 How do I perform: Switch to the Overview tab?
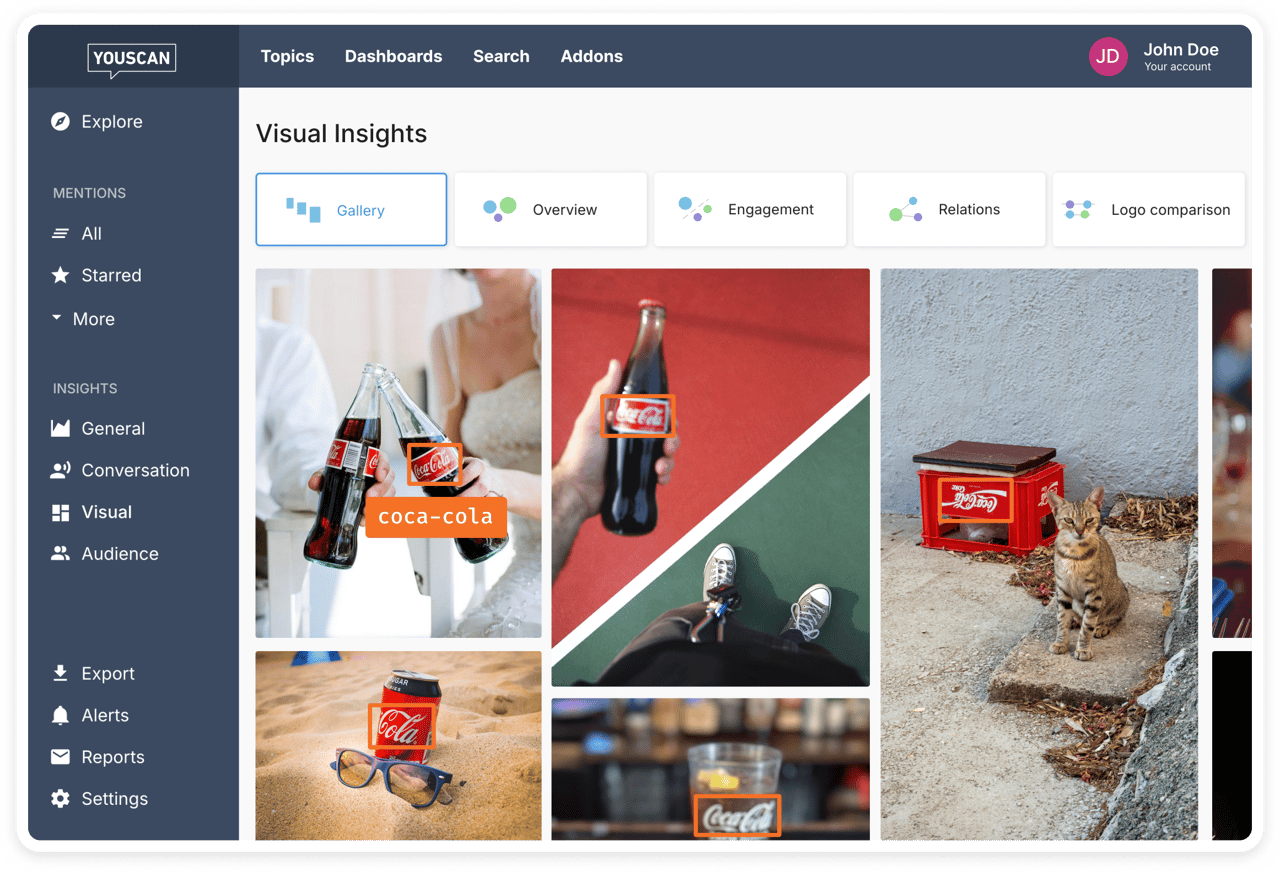[550, 210]
